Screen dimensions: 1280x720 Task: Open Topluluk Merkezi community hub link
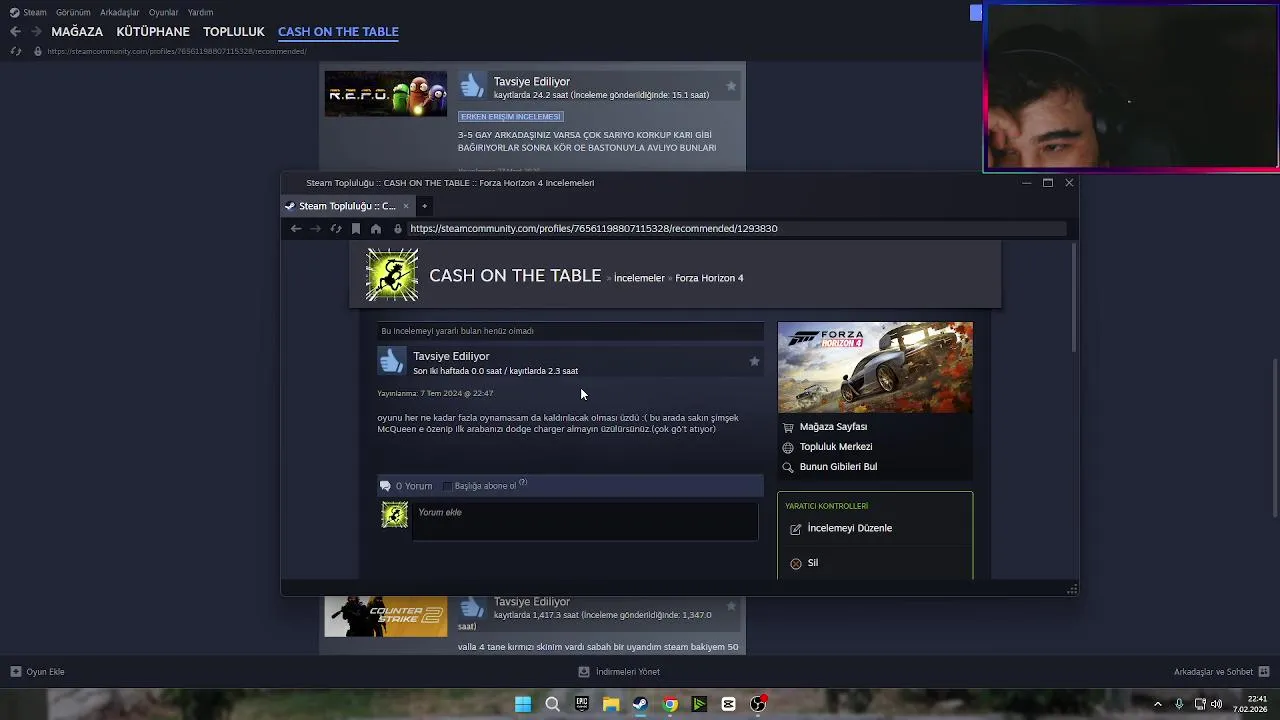click(x=836, y=447)
